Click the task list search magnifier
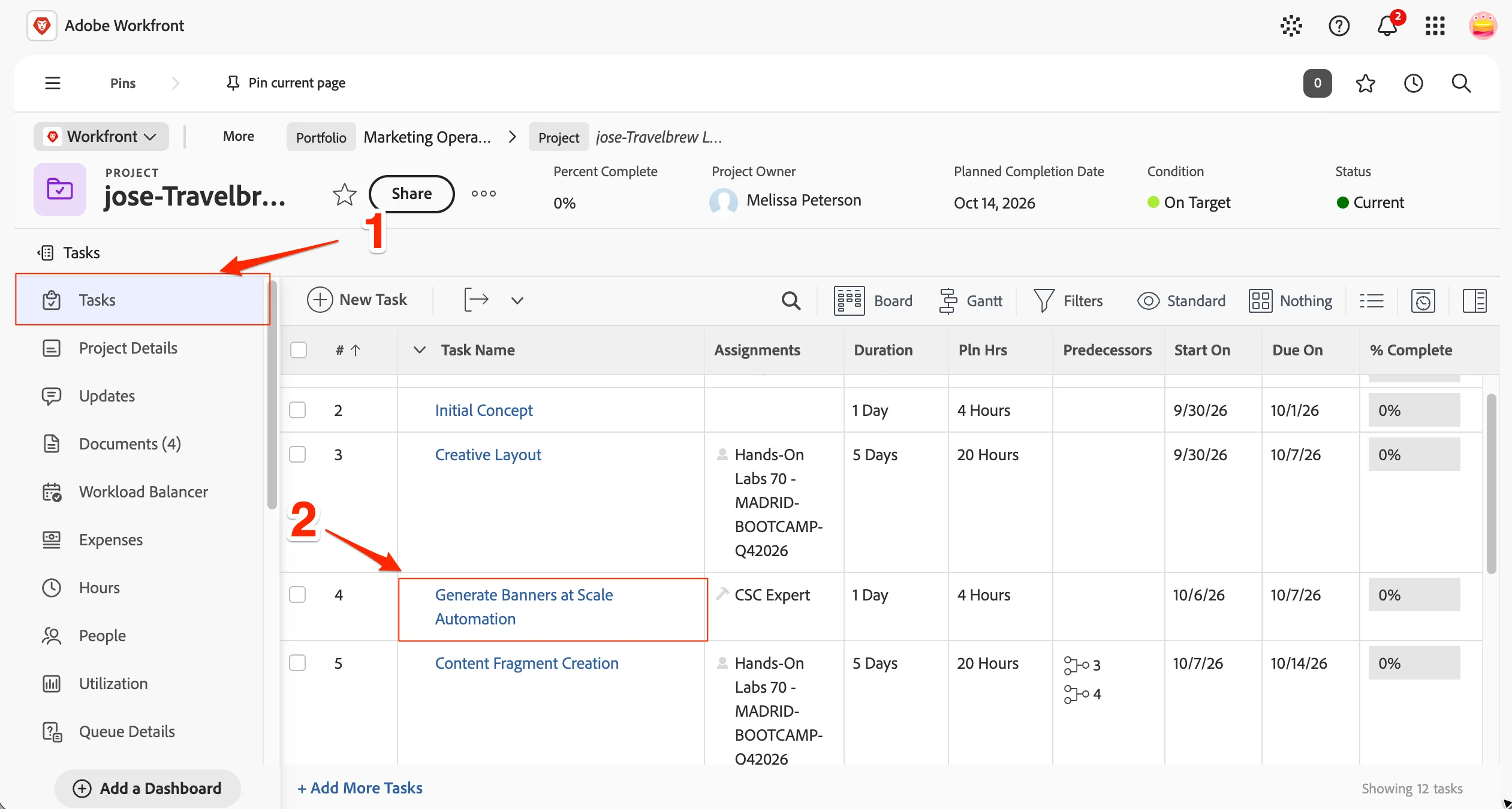1512x809 pixels. tap(791, 300)
